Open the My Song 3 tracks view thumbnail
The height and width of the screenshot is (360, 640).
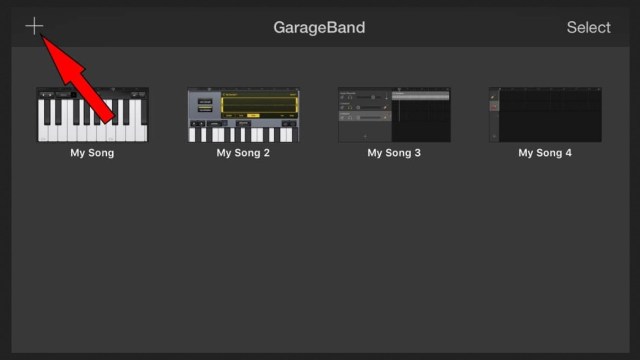[394, 115]
